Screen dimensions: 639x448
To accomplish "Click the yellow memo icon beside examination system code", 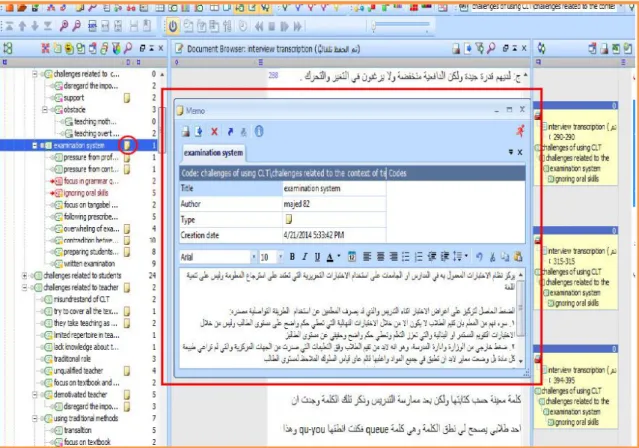I will coord(128,145).
